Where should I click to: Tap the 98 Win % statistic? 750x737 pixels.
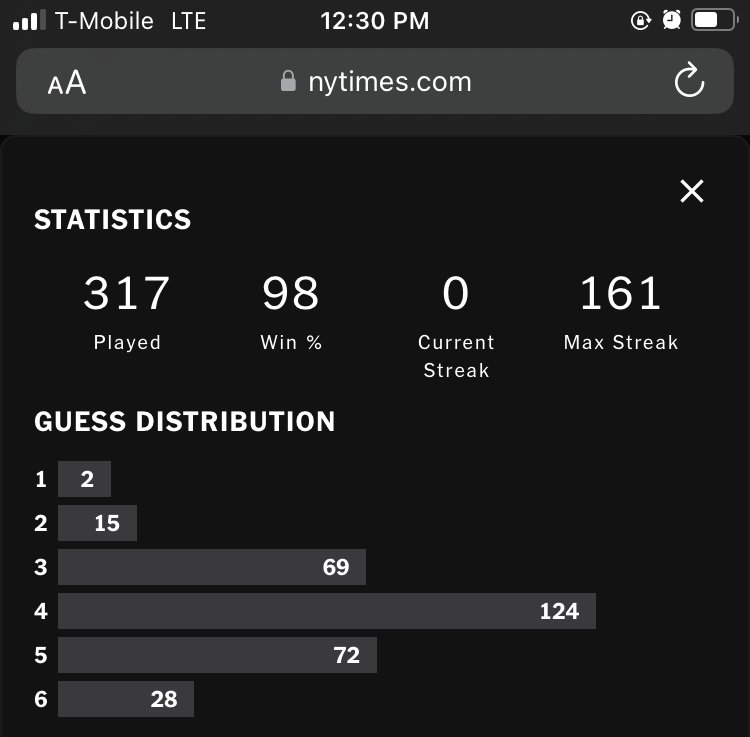[x=291, y=312]
